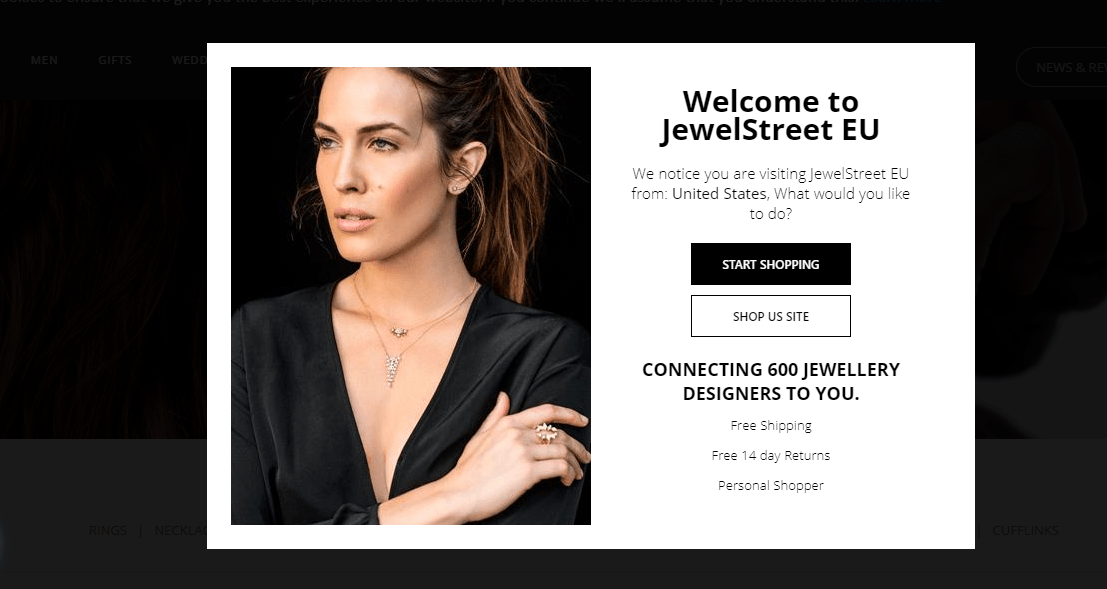
Task: Click the United States country text
Action: pos(719,194)
